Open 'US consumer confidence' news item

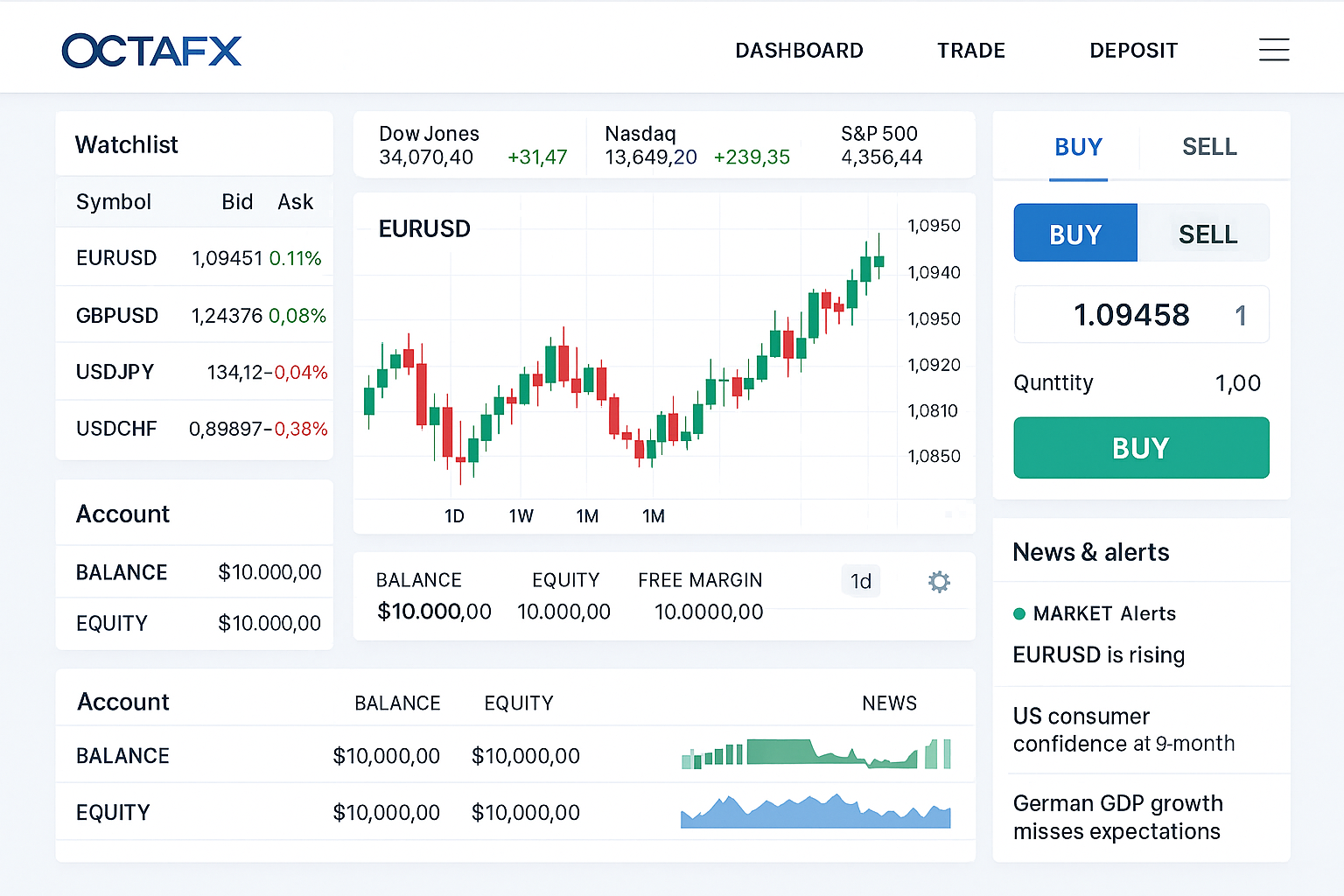(x=1124, y=730)
